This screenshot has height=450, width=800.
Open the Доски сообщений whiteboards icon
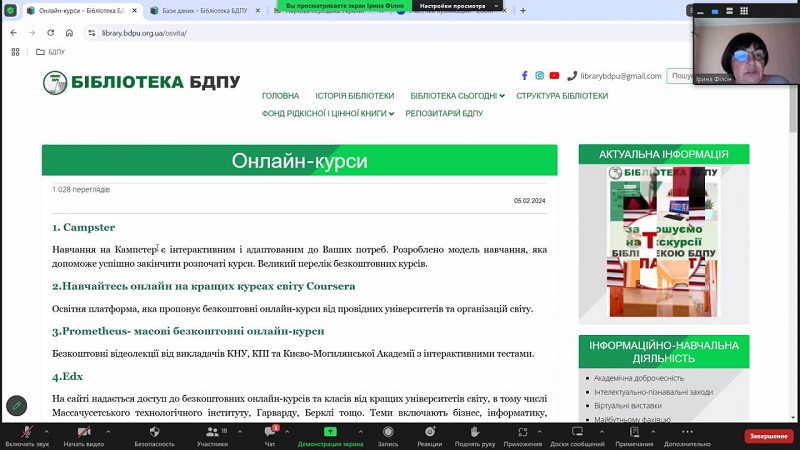[577, 432]
